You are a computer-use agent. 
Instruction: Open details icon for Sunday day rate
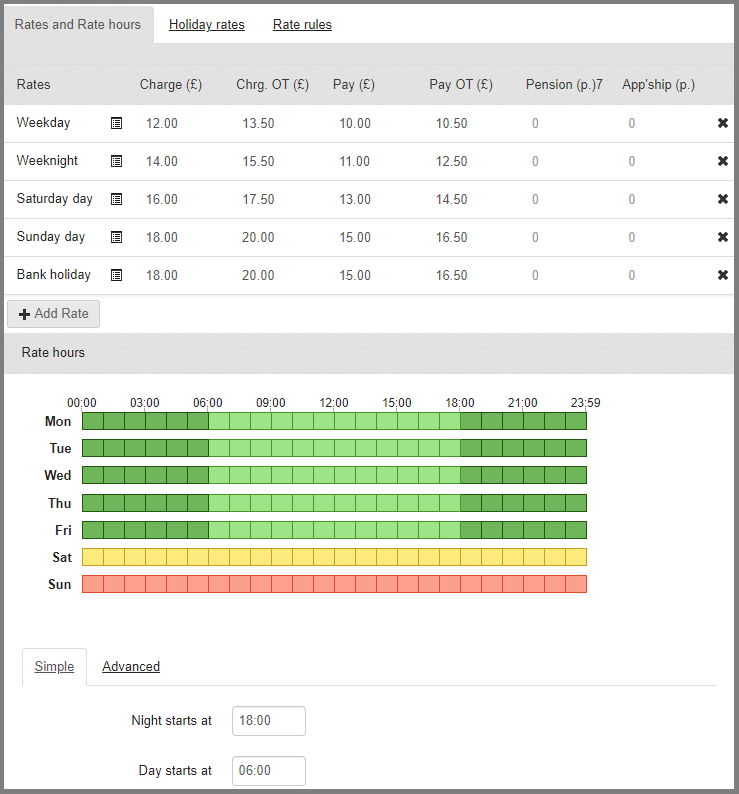[116, 237]
